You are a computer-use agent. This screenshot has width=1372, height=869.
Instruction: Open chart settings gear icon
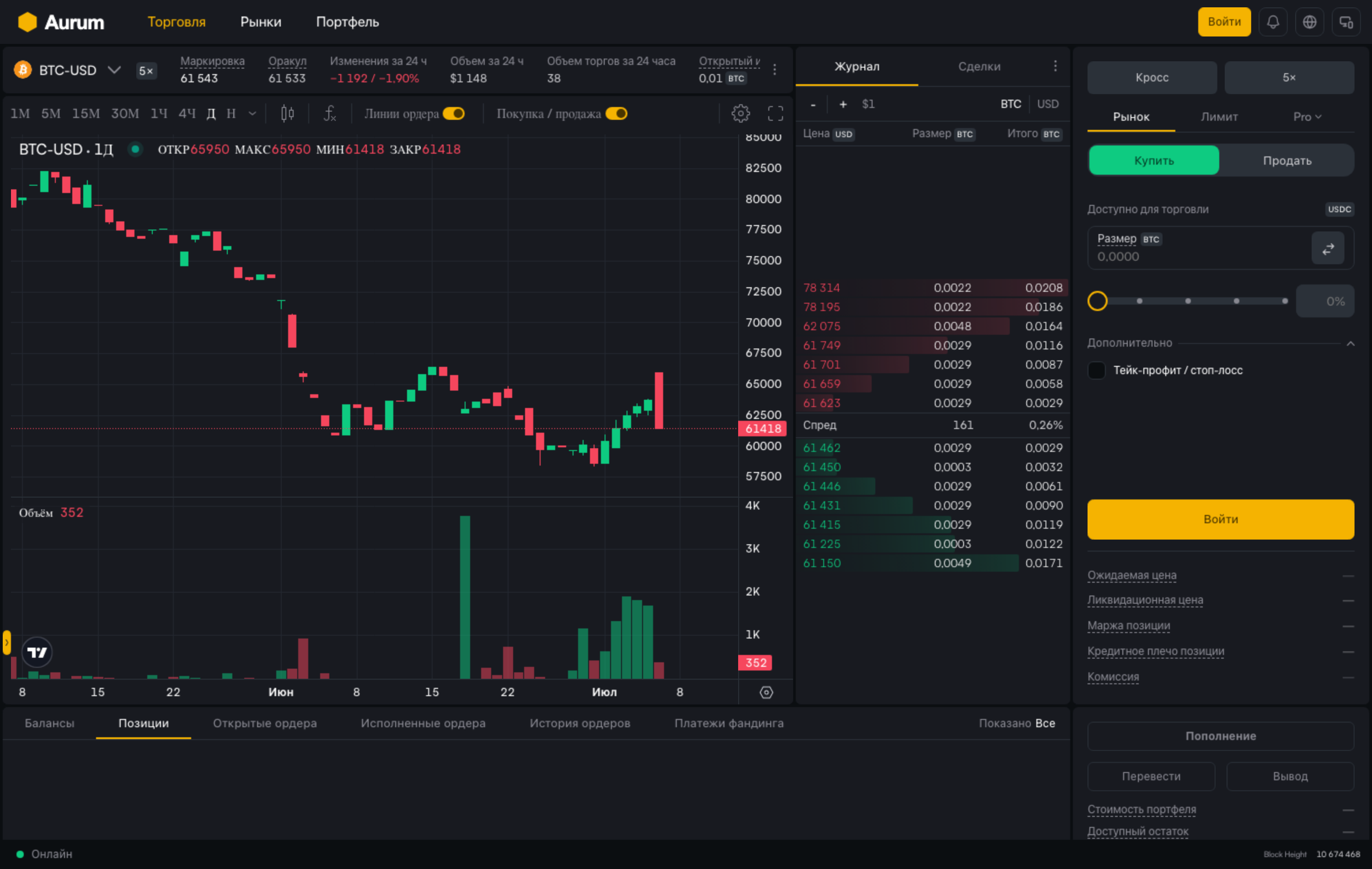coord(740,113)
